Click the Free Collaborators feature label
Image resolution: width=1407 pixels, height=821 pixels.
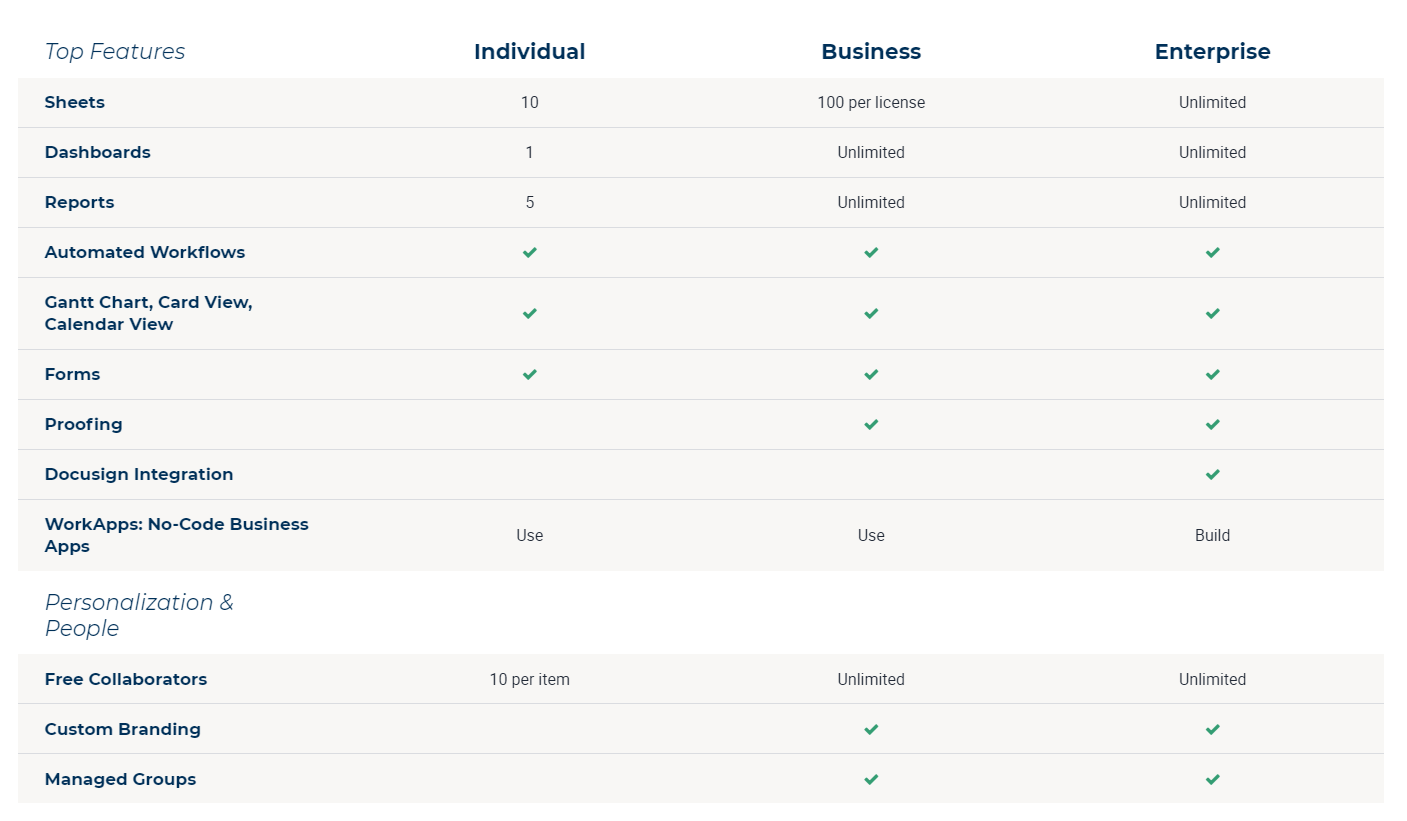(126, 679)
